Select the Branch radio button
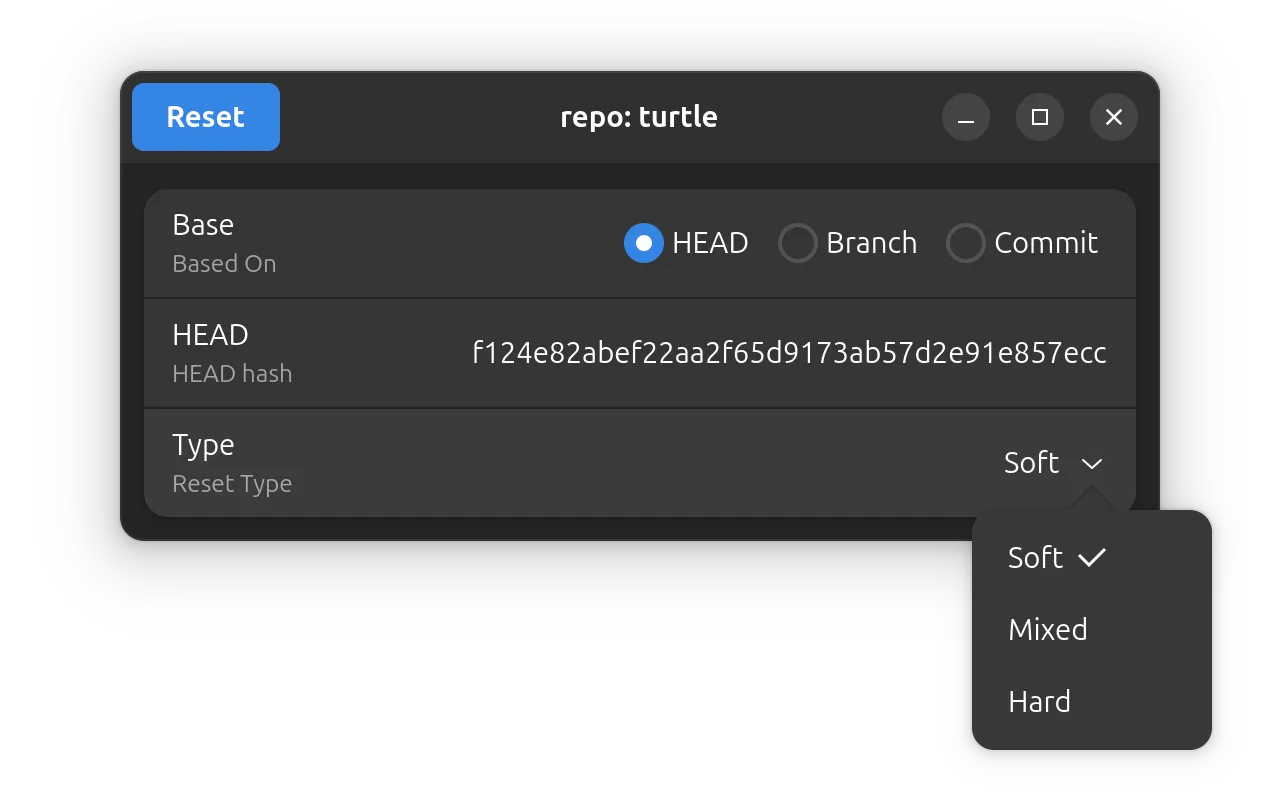This screenshot has height=800, width=1280. point(798,243)
